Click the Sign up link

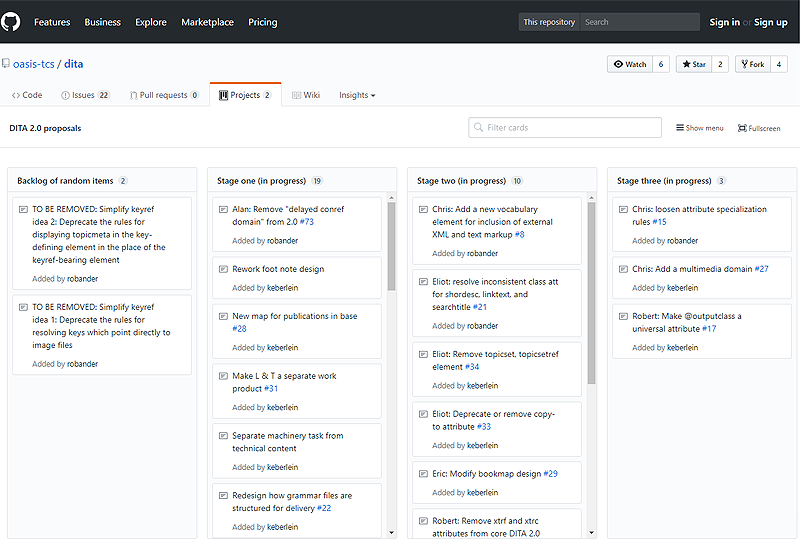[x=770, y=22]
